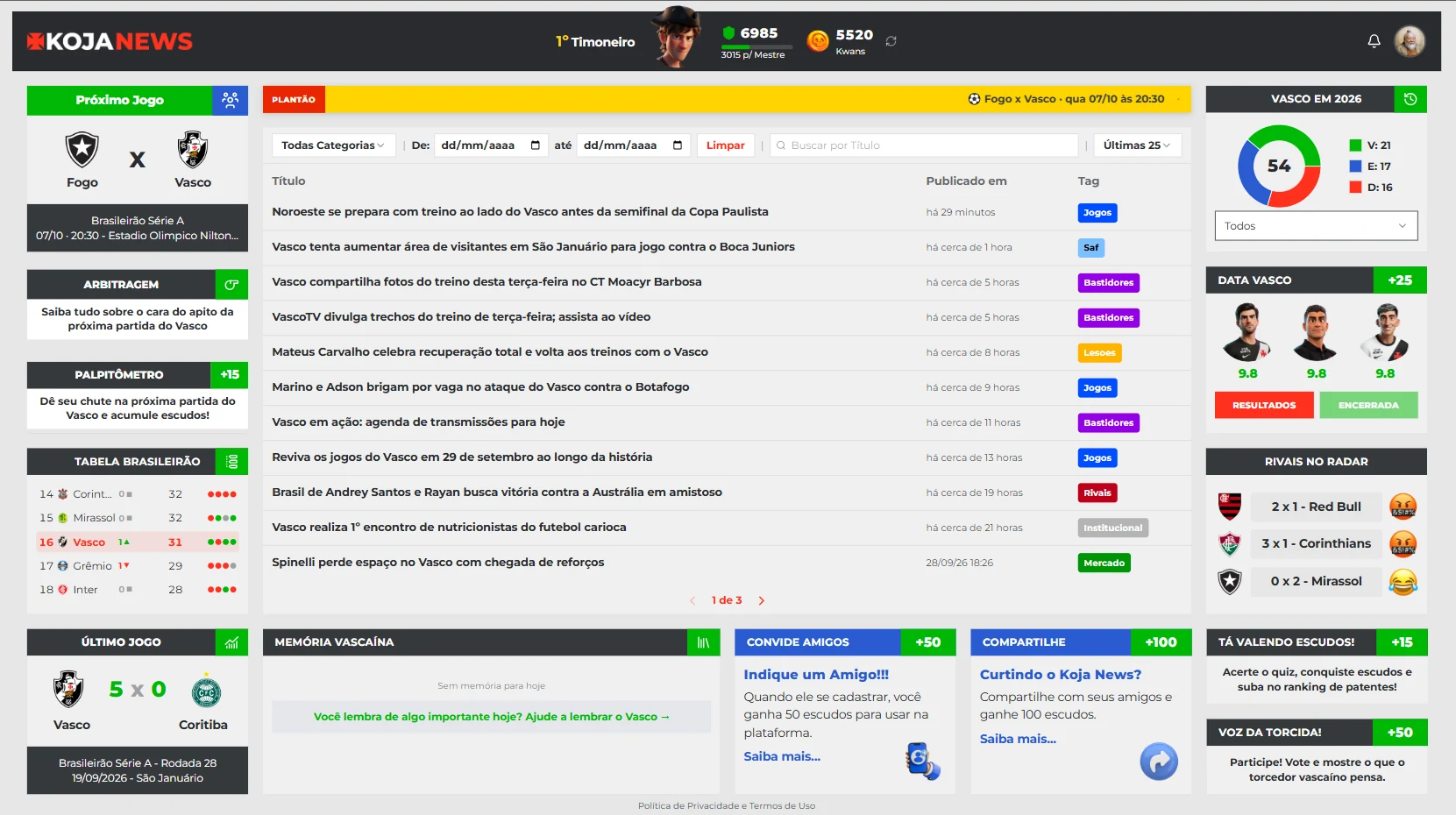The width and height of the screenshot is (1456, 815).
Task: Click the notification bell icon
Action: click(x=1374, y=41)
